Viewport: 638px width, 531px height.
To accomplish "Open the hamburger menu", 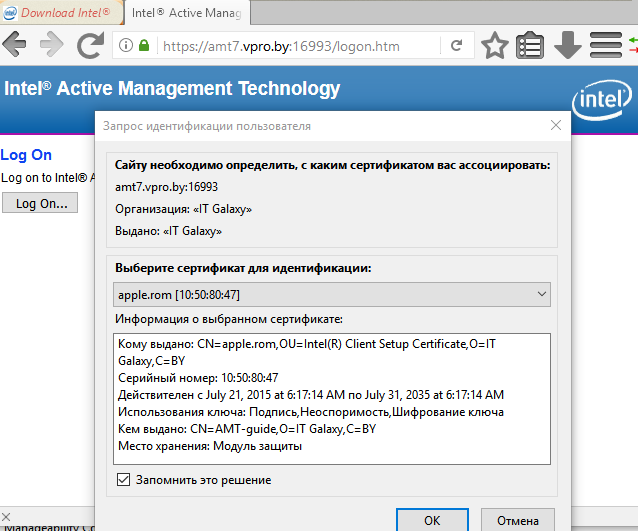I will point(606,45).
